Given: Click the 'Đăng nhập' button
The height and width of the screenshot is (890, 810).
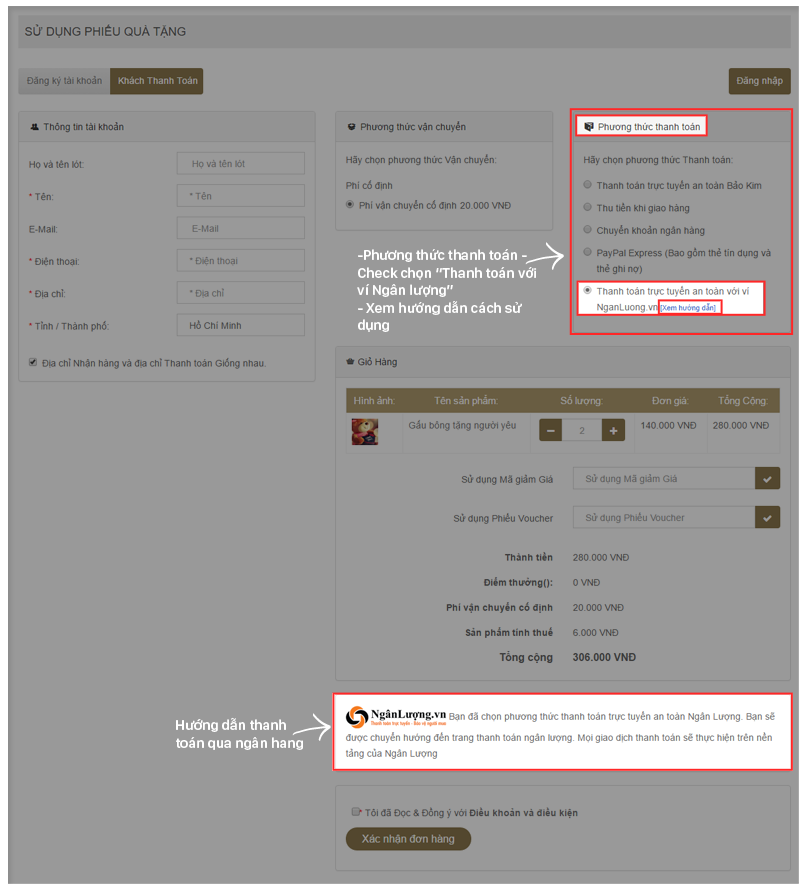Looking at the screenshot, I should tap(759, 81).
